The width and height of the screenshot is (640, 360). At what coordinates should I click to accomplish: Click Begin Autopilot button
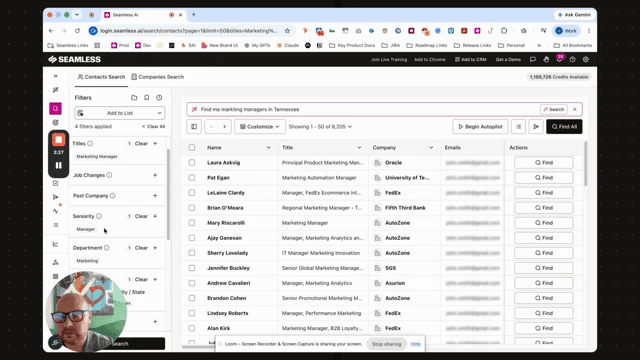(480, 127)
